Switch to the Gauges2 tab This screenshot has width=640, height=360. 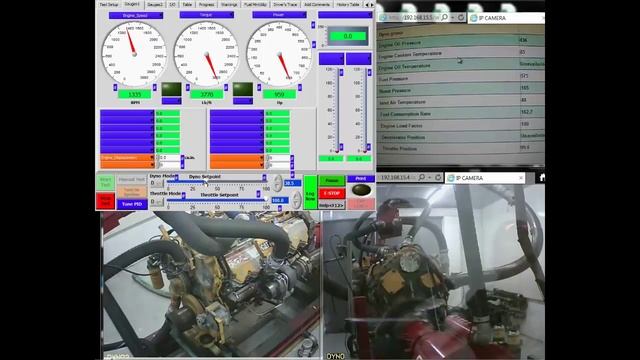(155, 4)
